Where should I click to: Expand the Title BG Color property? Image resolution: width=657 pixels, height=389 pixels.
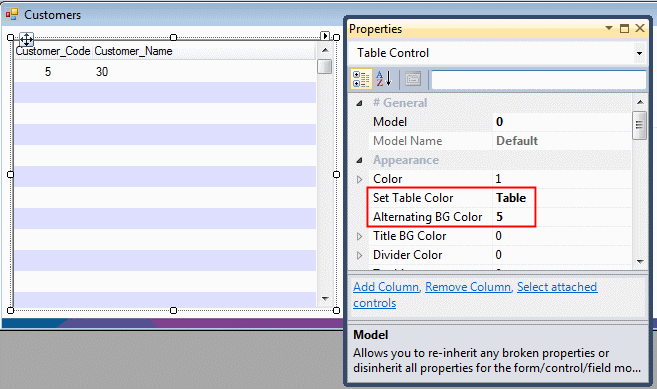(x=360, y=236)
